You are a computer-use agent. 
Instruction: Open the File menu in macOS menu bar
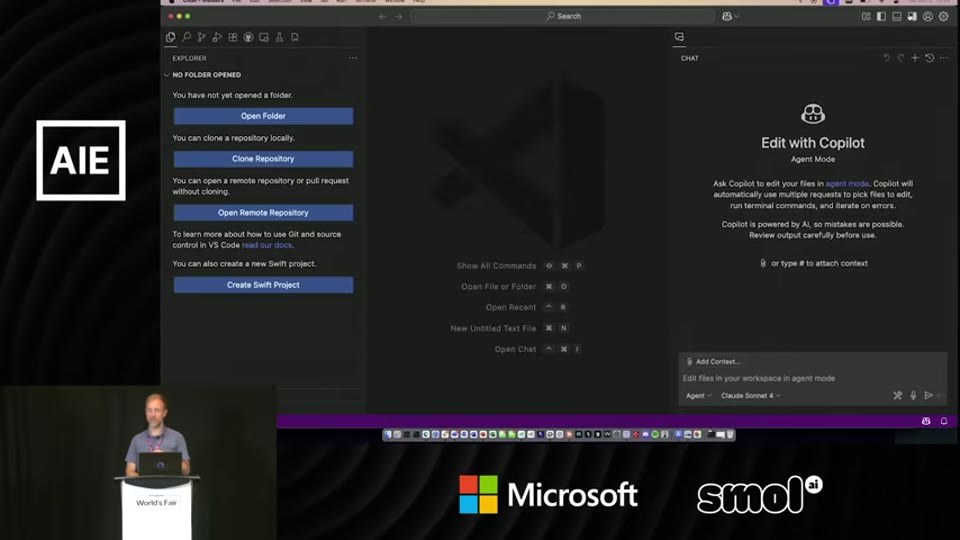click(236, 1)
